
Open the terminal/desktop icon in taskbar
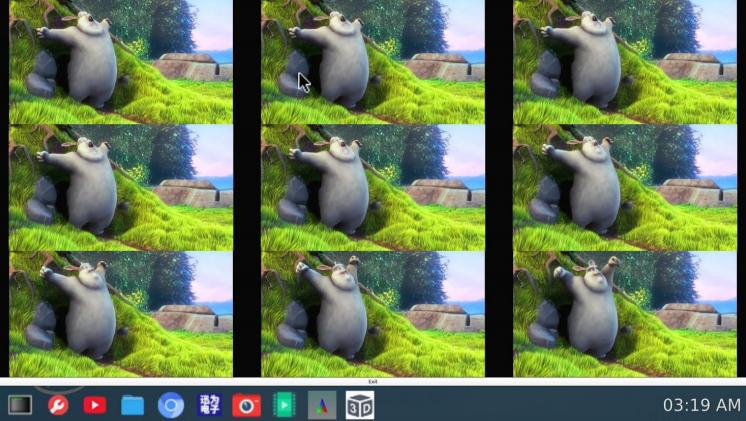(20, 405)
